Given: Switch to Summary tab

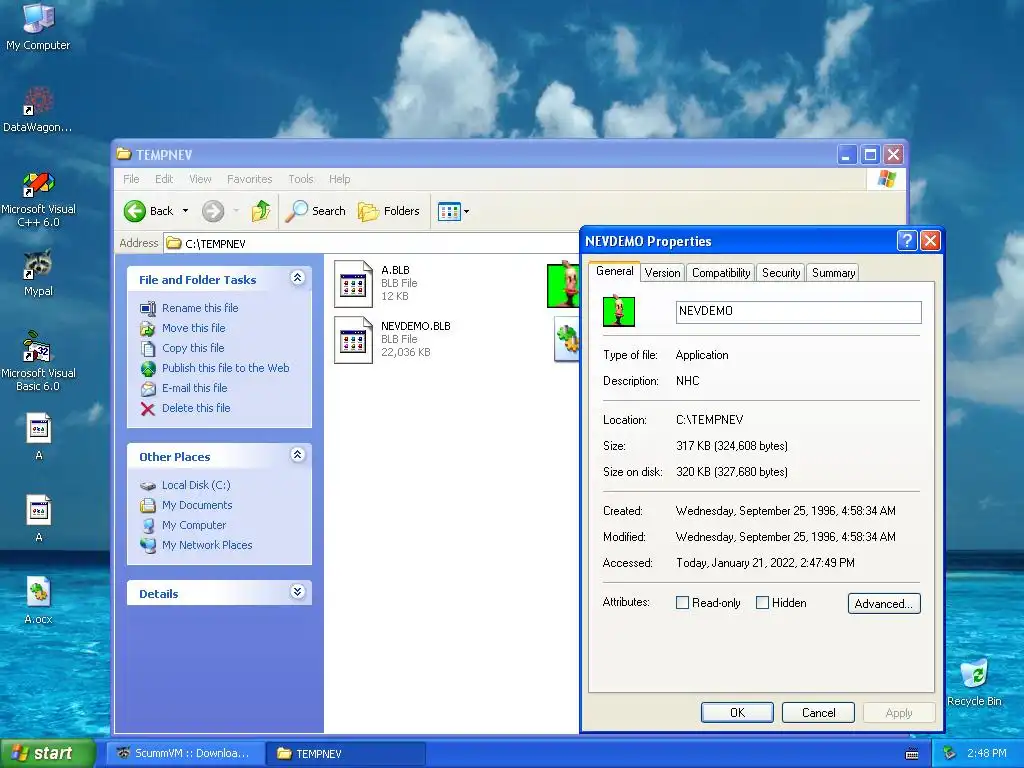Looking at the screenshot, I should tap(833, 273).
